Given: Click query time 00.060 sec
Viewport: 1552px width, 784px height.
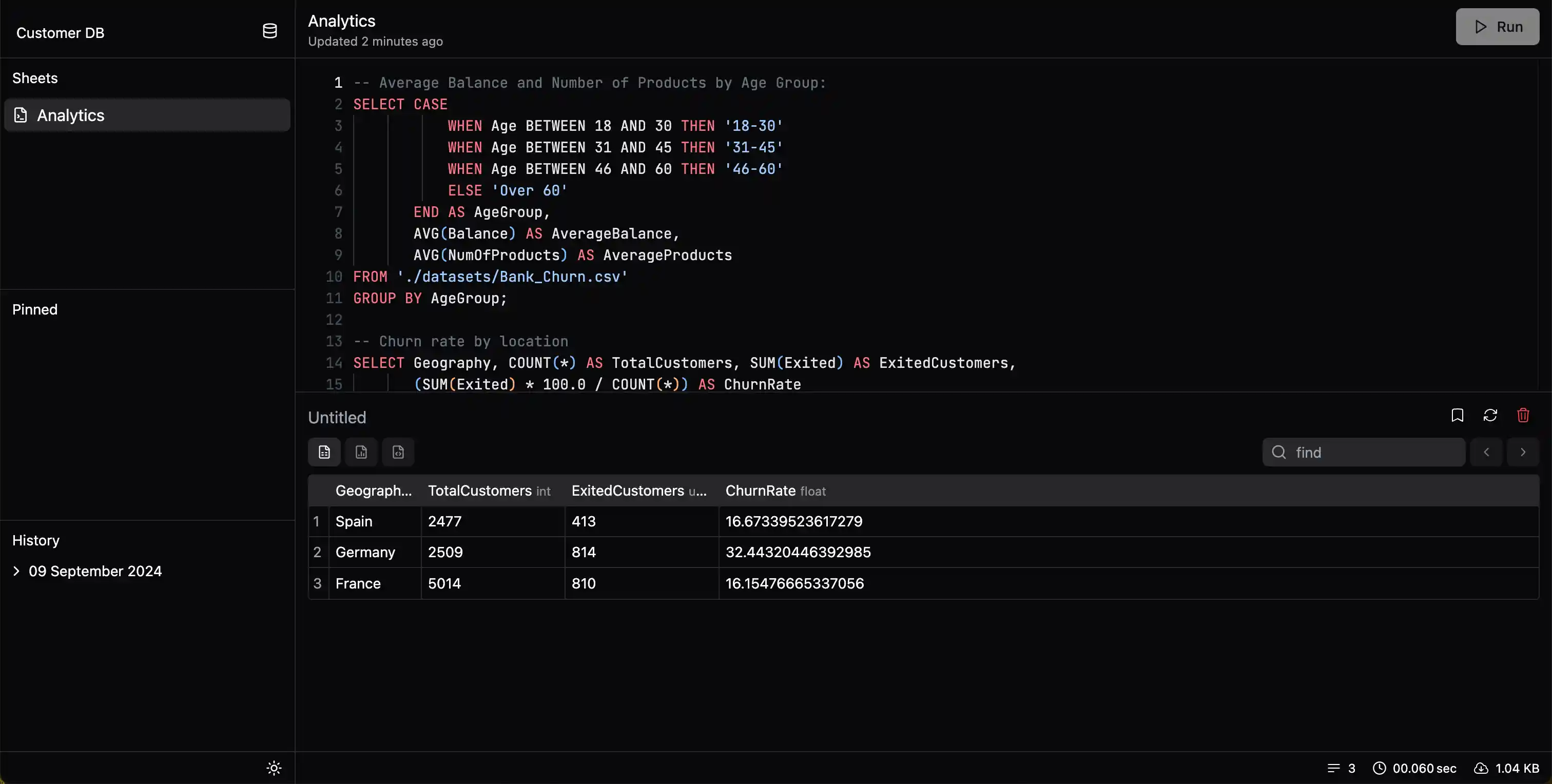Looking at the screenshot, I should [1414, 768].
